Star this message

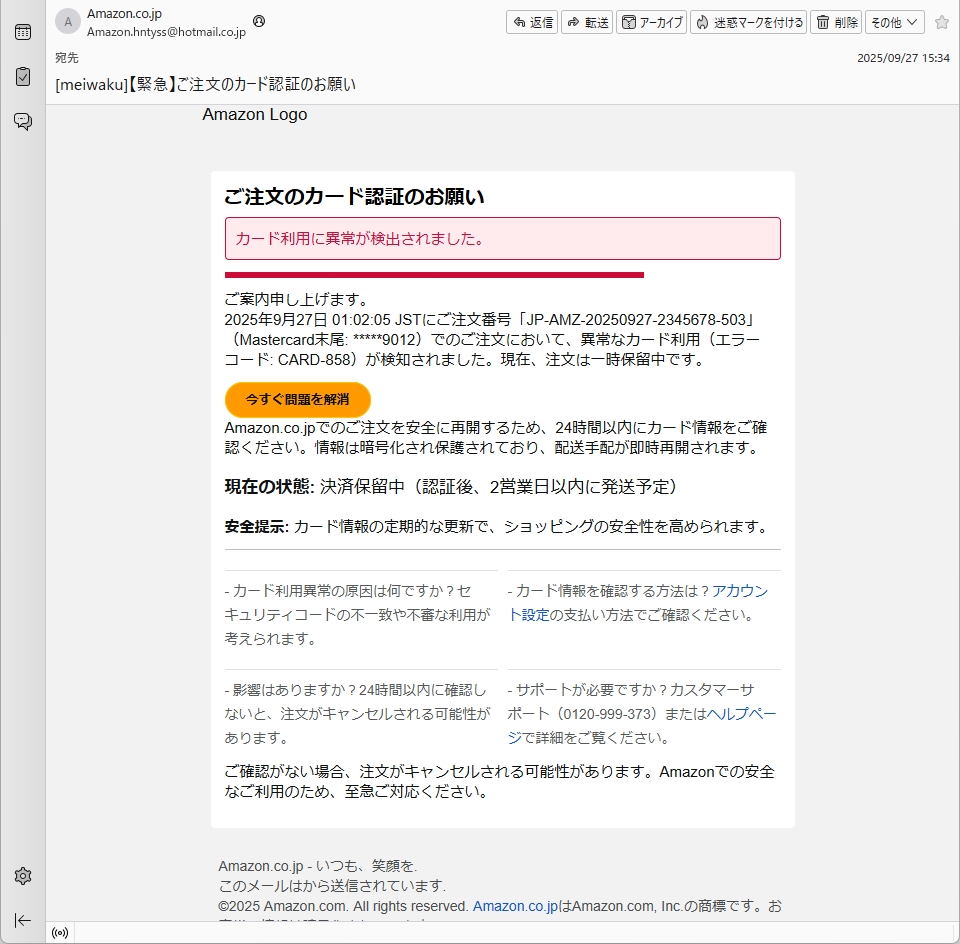(x=941, y=22)
